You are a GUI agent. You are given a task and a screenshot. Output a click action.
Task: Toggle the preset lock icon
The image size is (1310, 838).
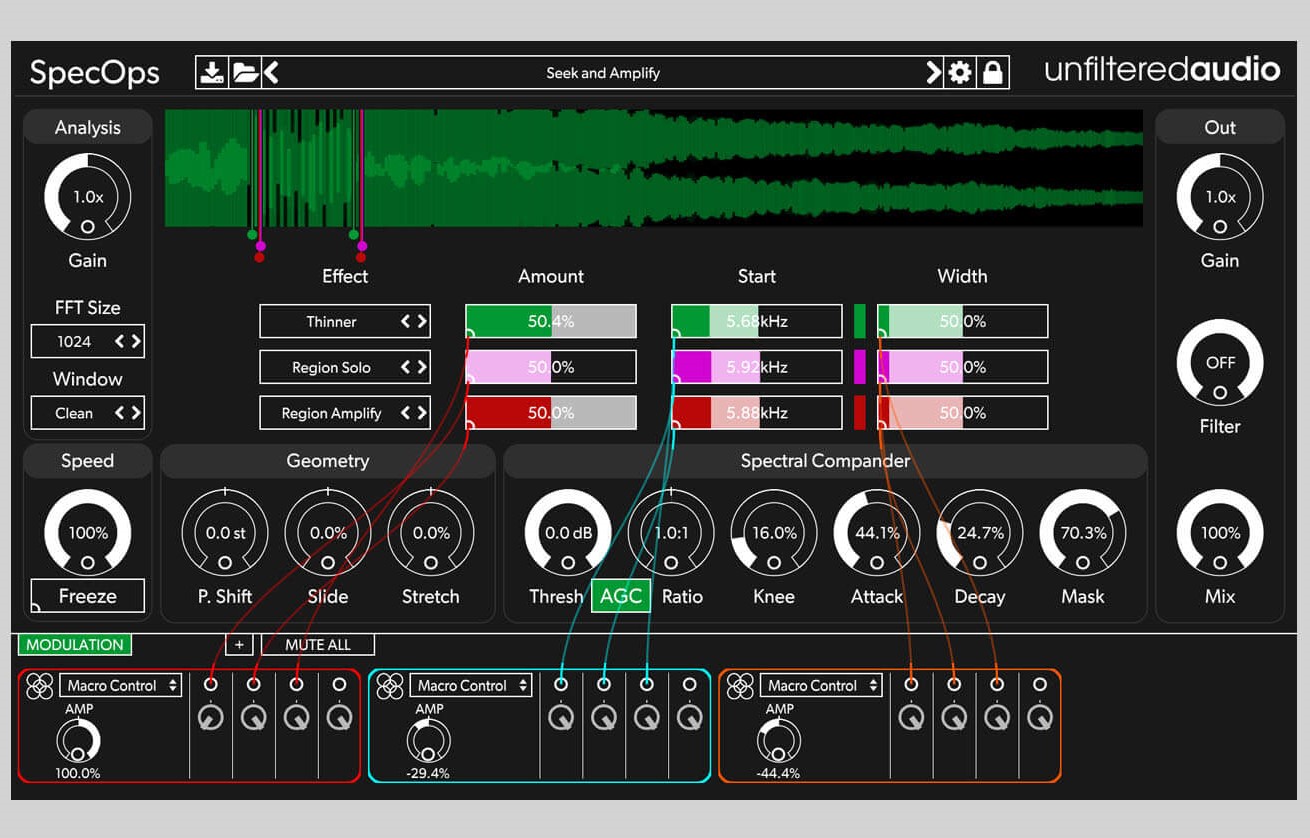[x=992, y=73]
